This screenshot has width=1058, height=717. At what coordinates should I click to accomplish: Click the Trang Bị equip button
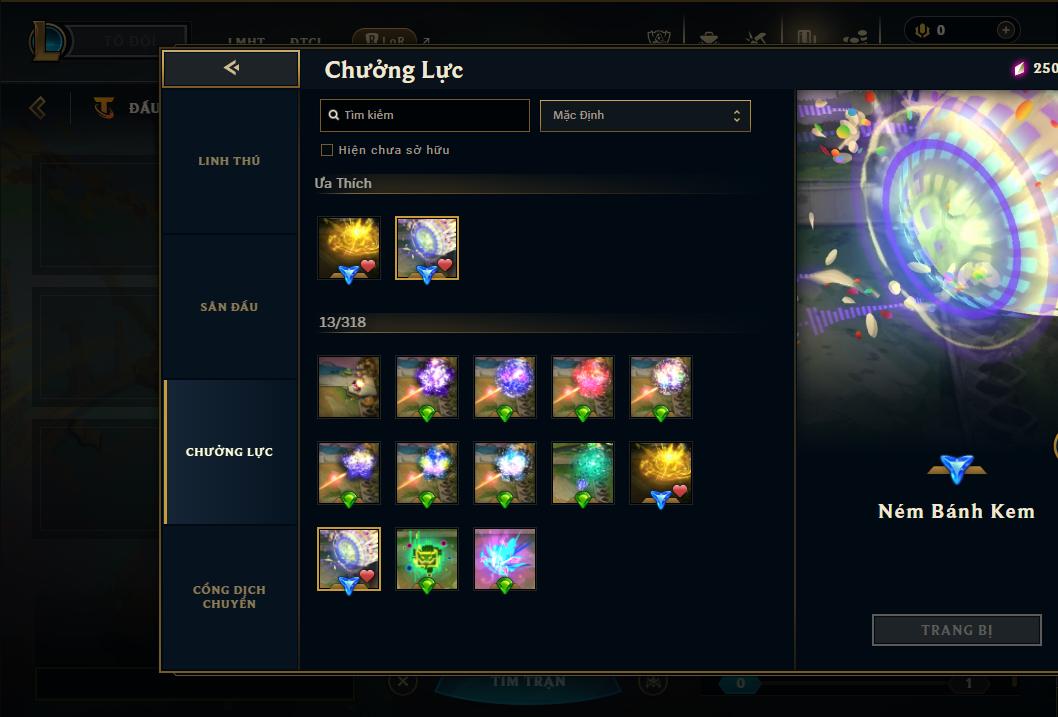957,630
